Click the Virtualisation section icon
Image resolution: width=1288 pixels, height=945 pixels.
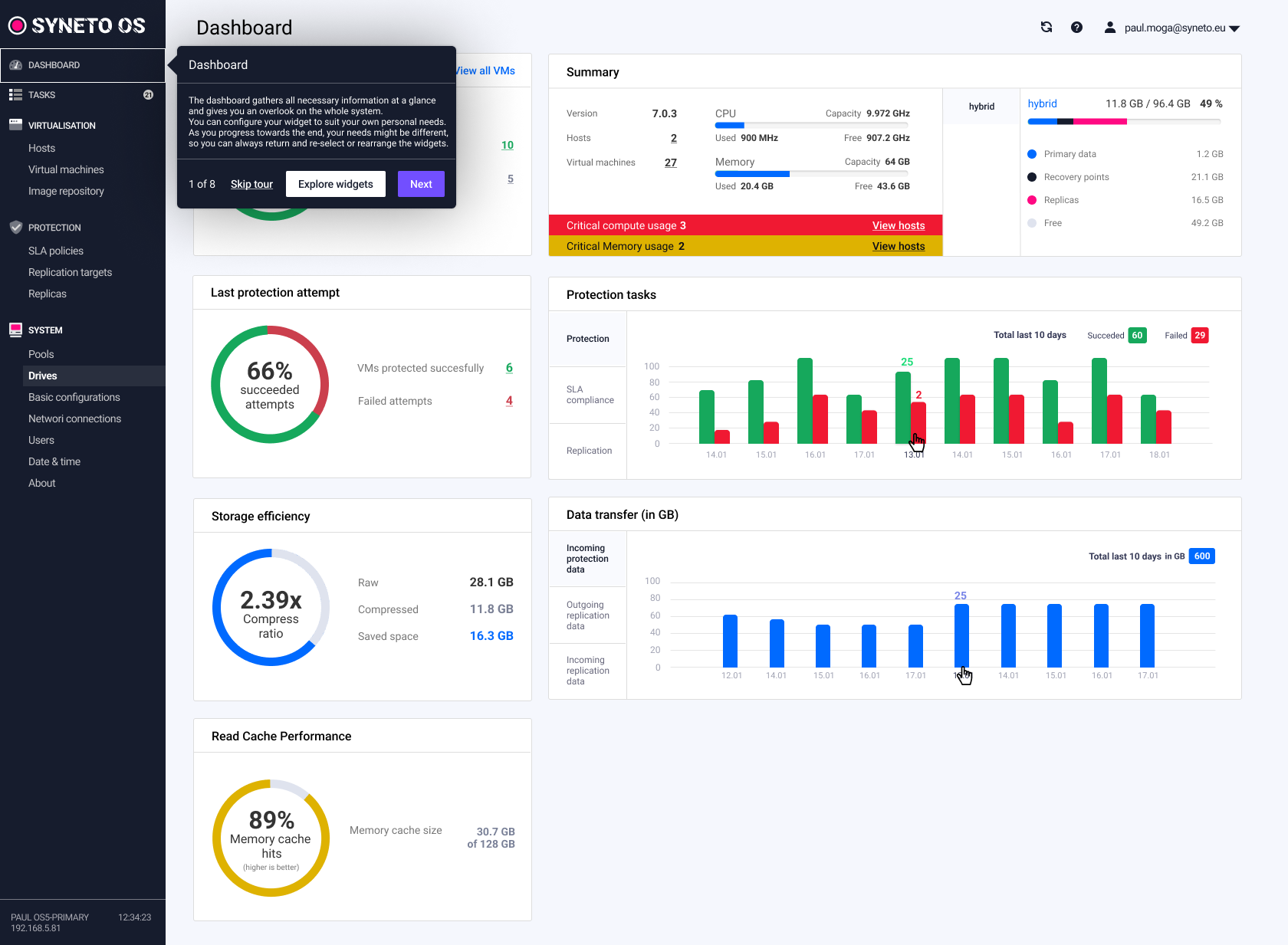(15, 125)
